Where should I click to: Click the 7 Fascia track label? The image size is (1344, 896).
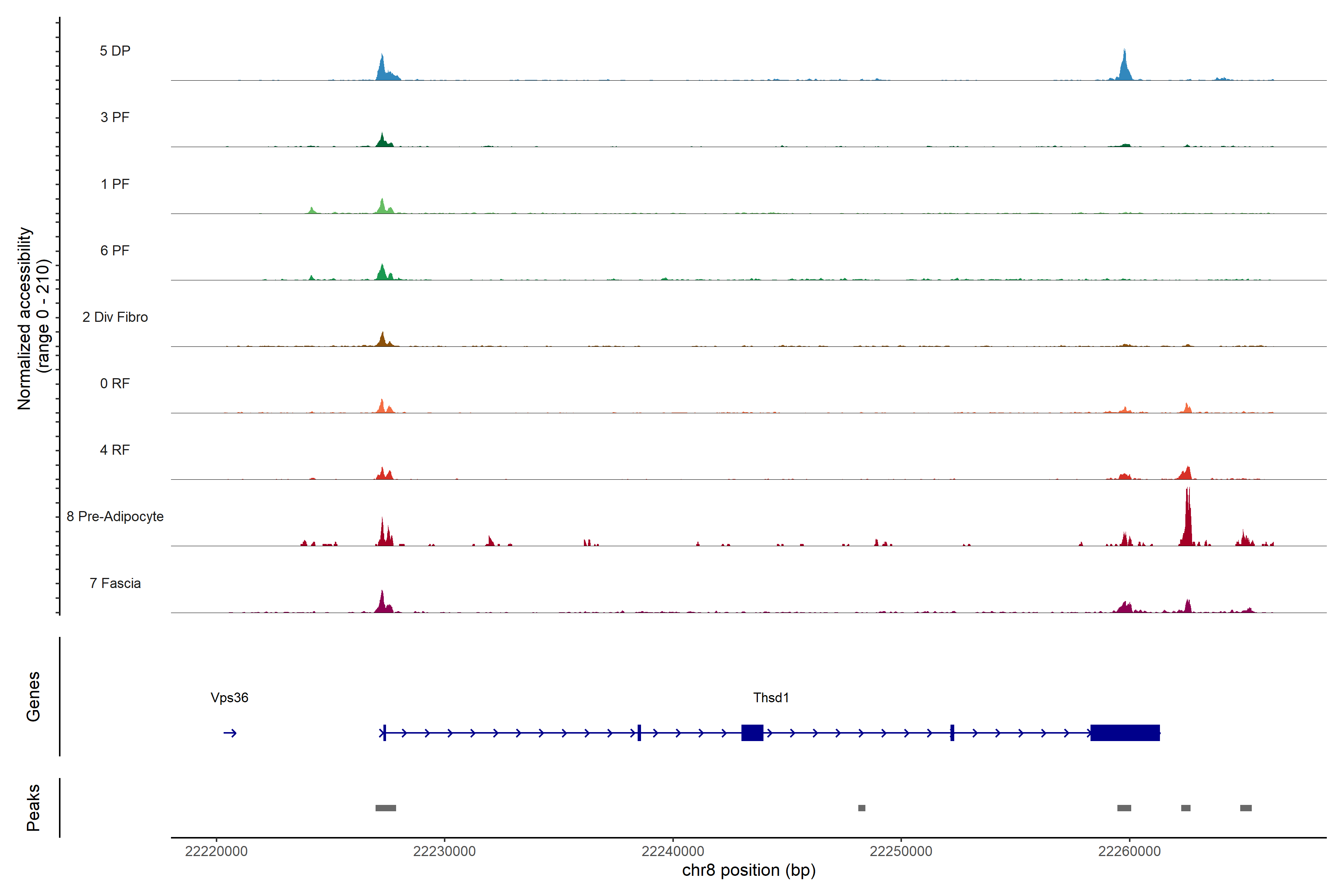pos(115,583)
